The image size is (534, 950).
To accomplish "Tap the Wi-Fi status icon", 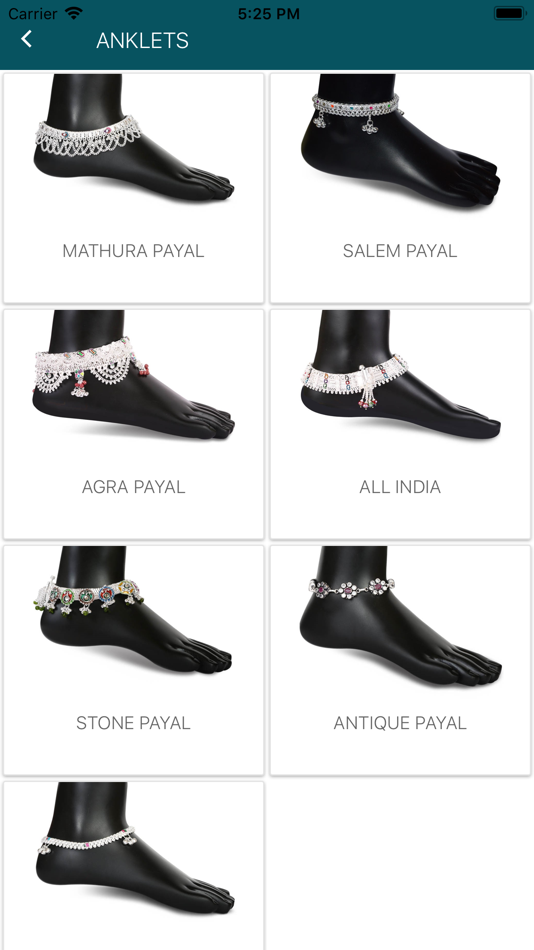I will pyautogui.click(x=74, y=13).
